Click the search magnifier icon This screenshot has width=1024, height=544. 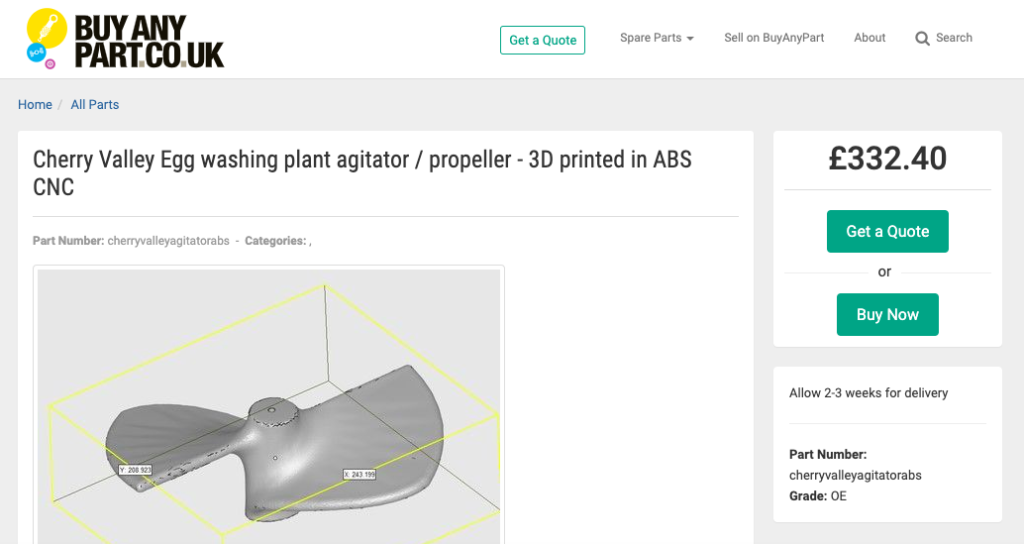pyautogui.click(x=922, y=39)
